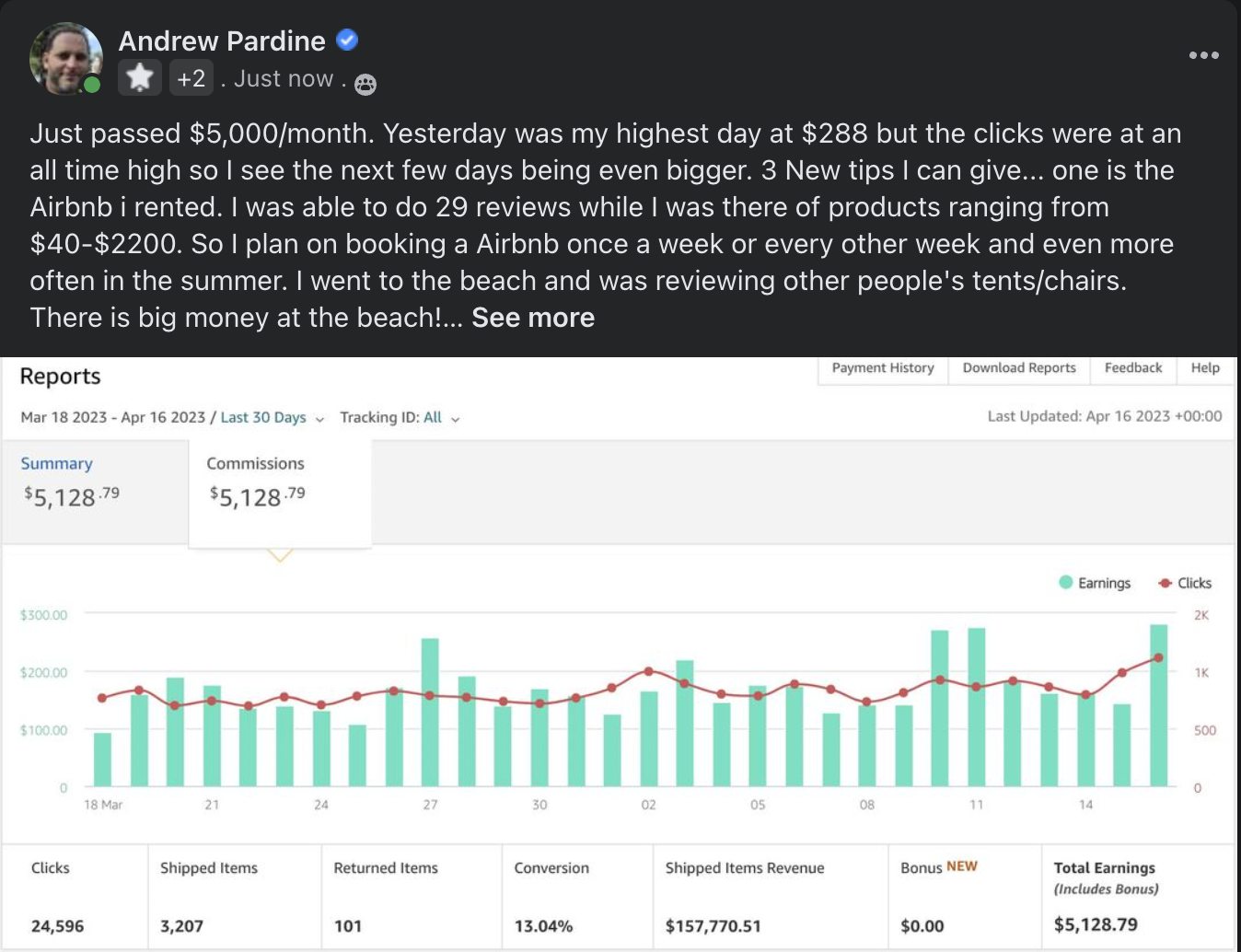Open Payment History

[x=883, y=368]
